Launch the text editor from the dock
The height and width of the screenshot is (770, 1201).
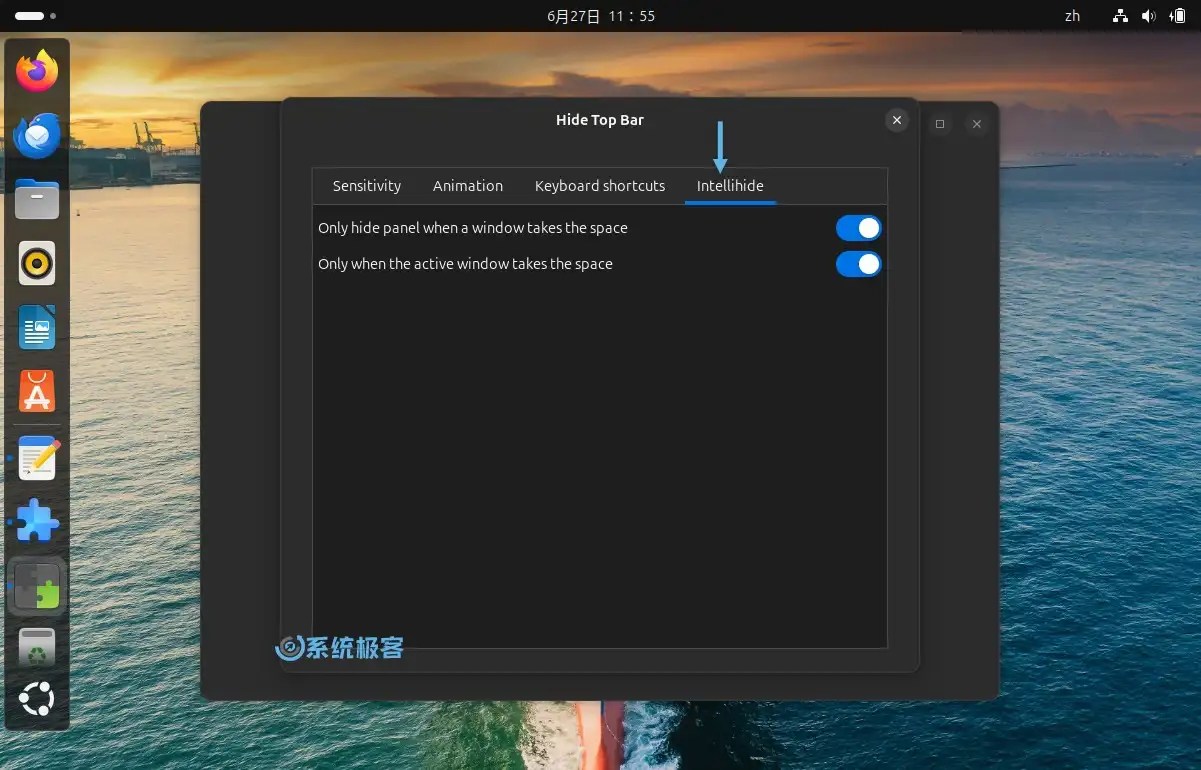coord(37,457)
